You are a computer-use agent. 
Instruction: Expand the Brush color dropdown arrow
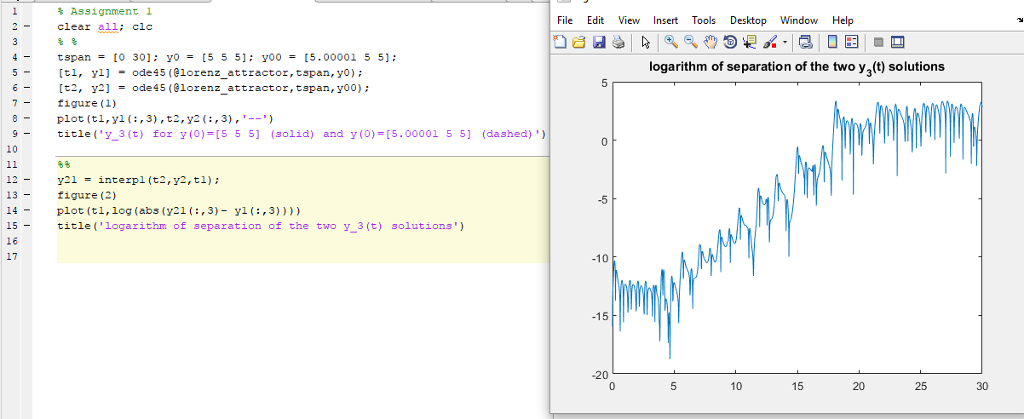pyautogui.click(x=783, y=42)
